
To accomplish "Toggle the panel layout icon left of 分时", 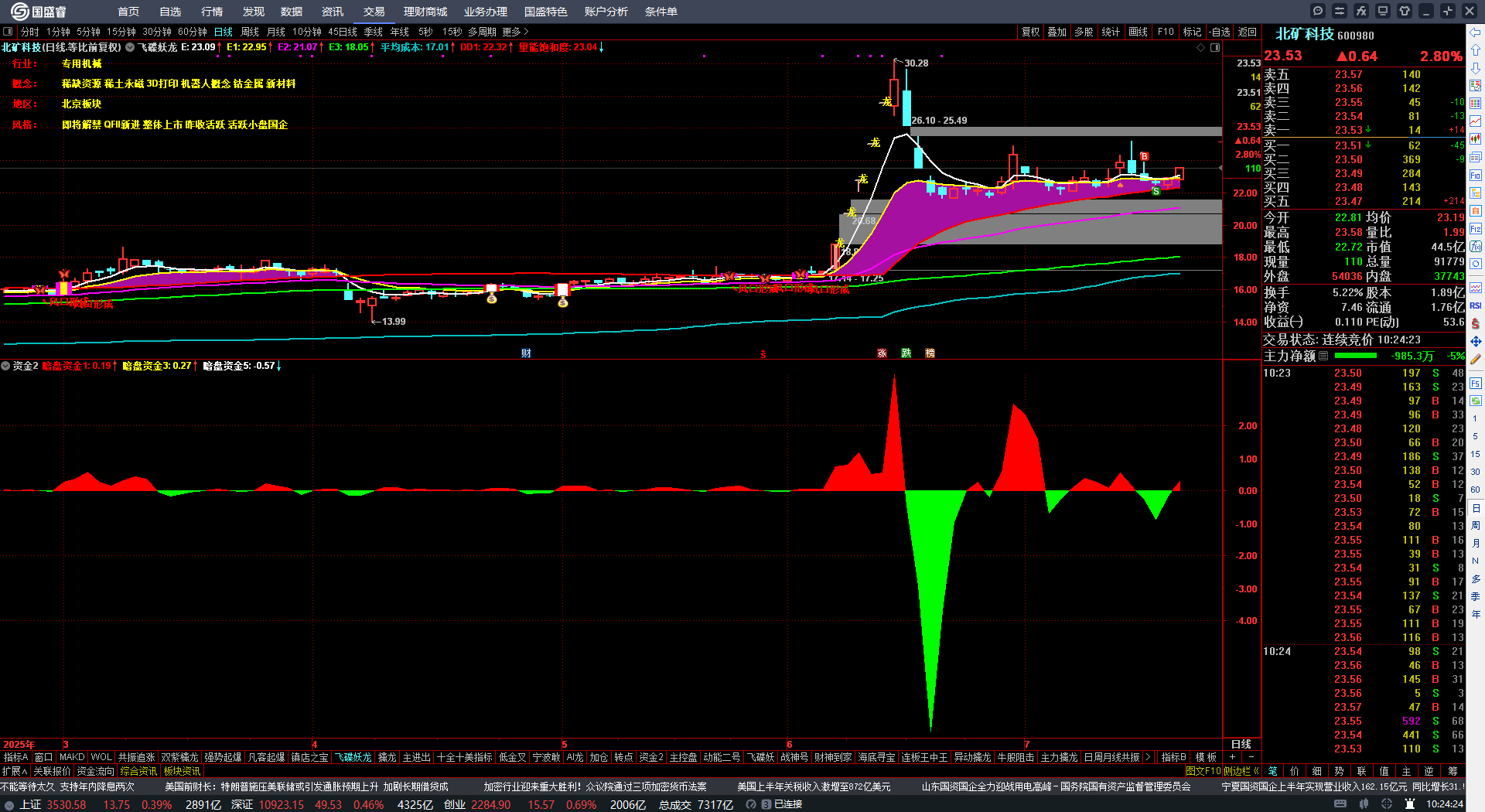I will 8,32.
